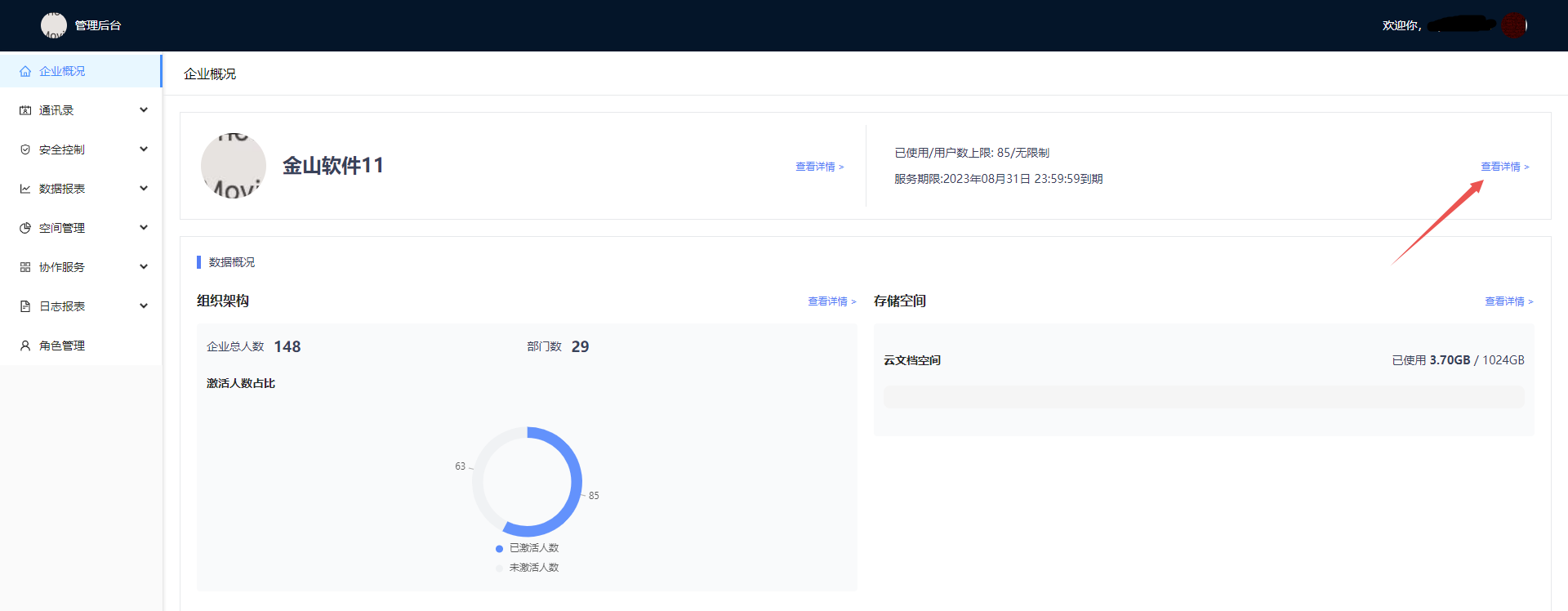The width and height of the screenshot is (1568, 611).
Task: Click the home icon beside 企业概况
Action: (x=25, y=71)
